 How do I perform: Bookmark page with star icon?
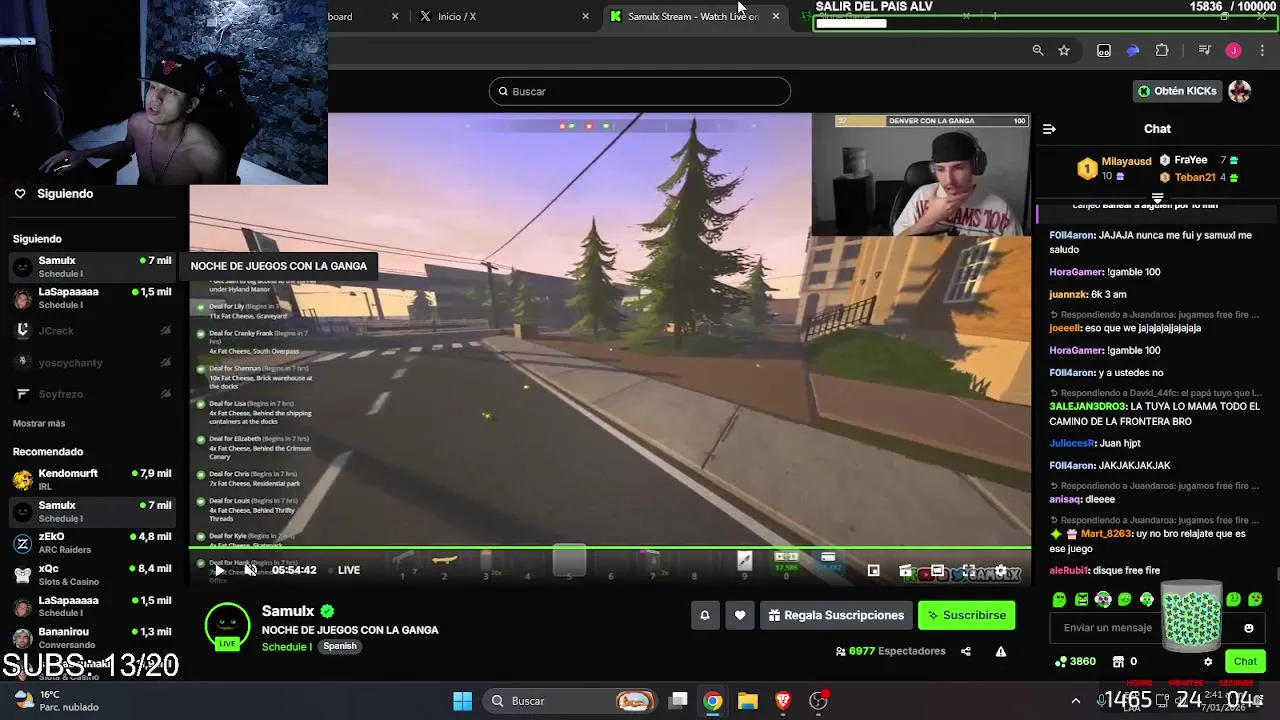coord(1064,50)
